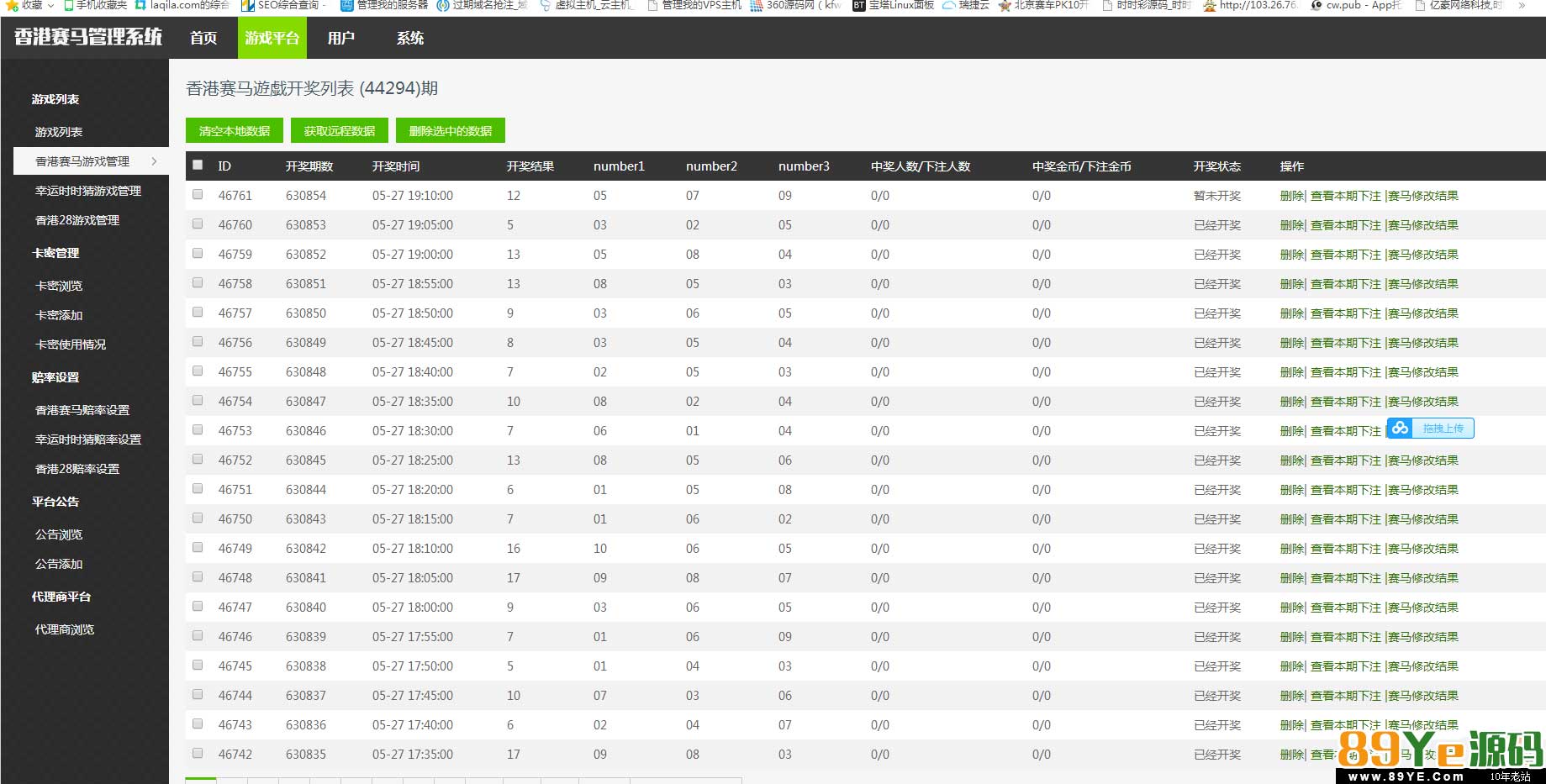This screenshot has width=1546, height=784.
Task: Check the checkbox for row ID 46761
Action: [x=198, y=195]
